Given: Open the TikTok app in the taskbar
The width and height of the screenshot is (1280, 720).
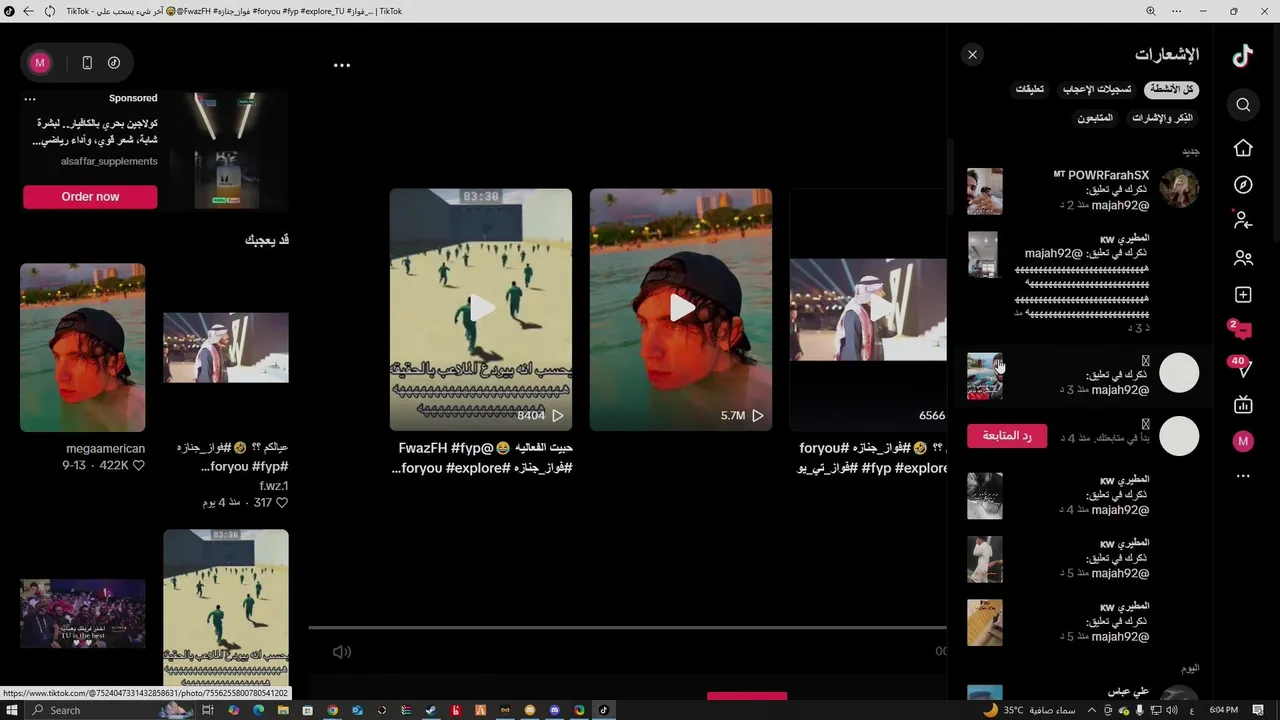Looking at the screenshot, I should point(603,710).
